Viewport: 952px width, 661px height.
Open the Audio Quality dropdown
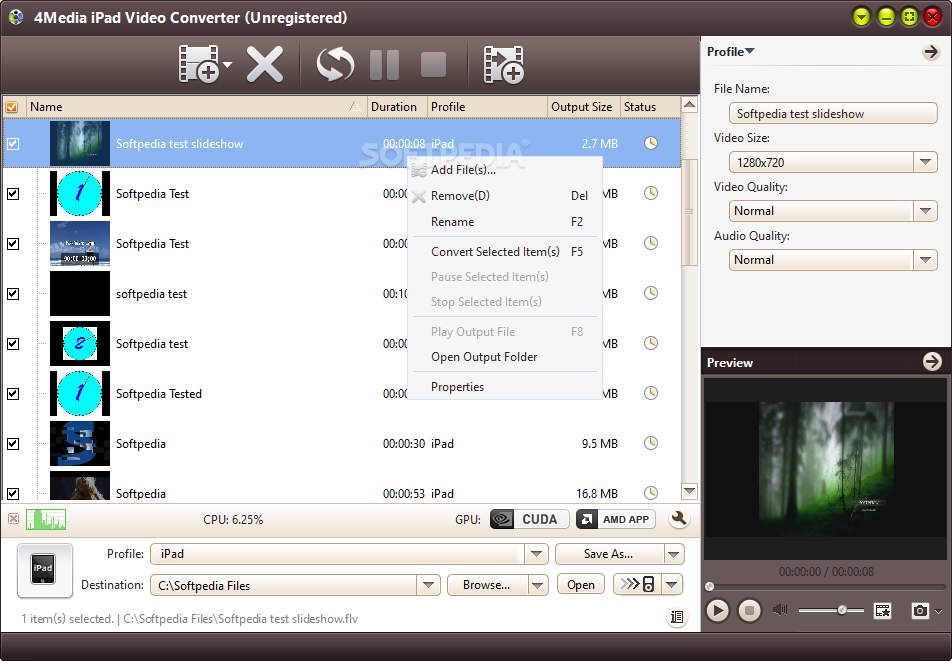[x=925, y=260]
